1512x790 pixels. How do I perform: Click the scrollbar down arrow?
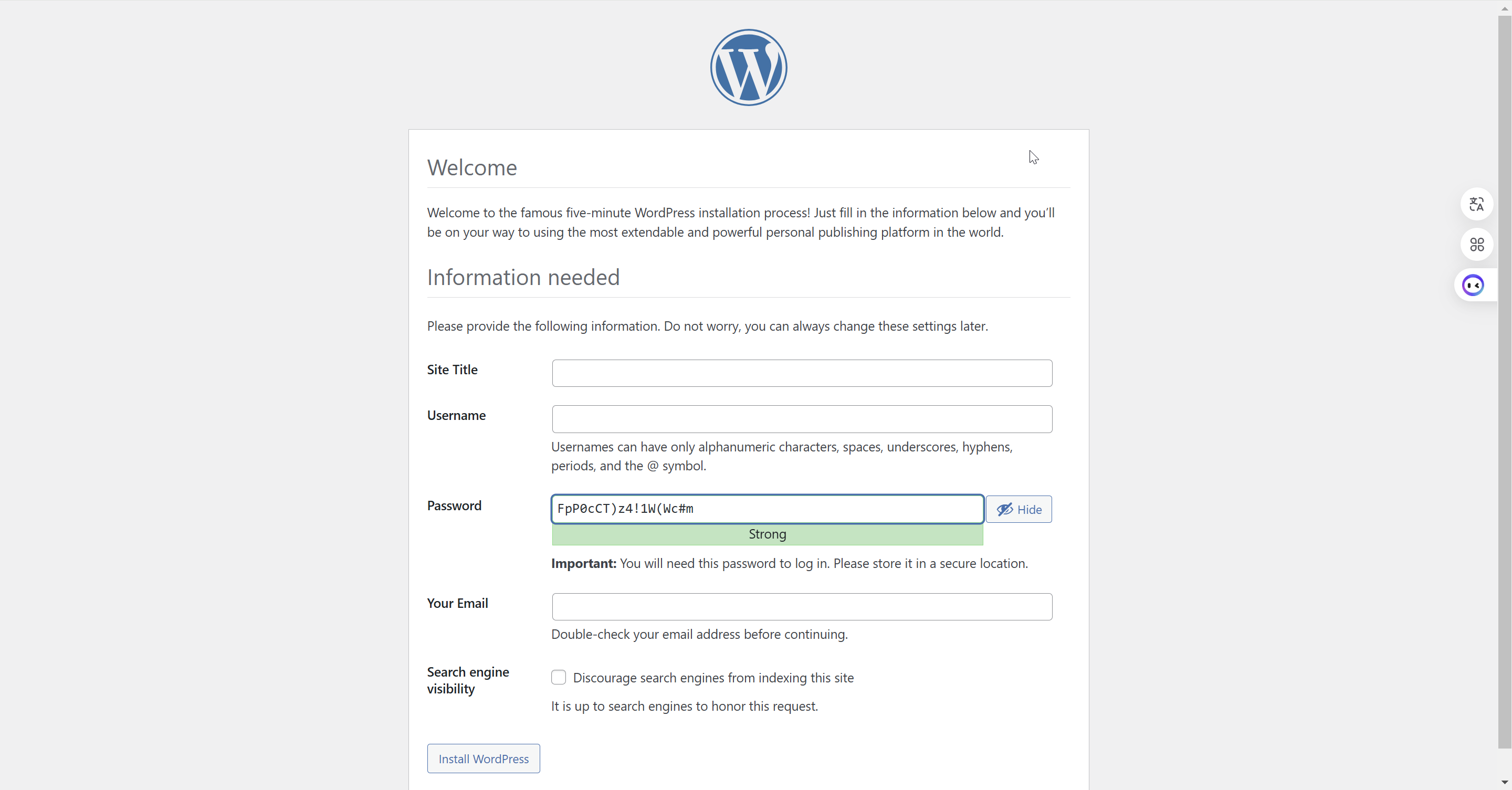pyautogui.click(x=1504, y=782)
